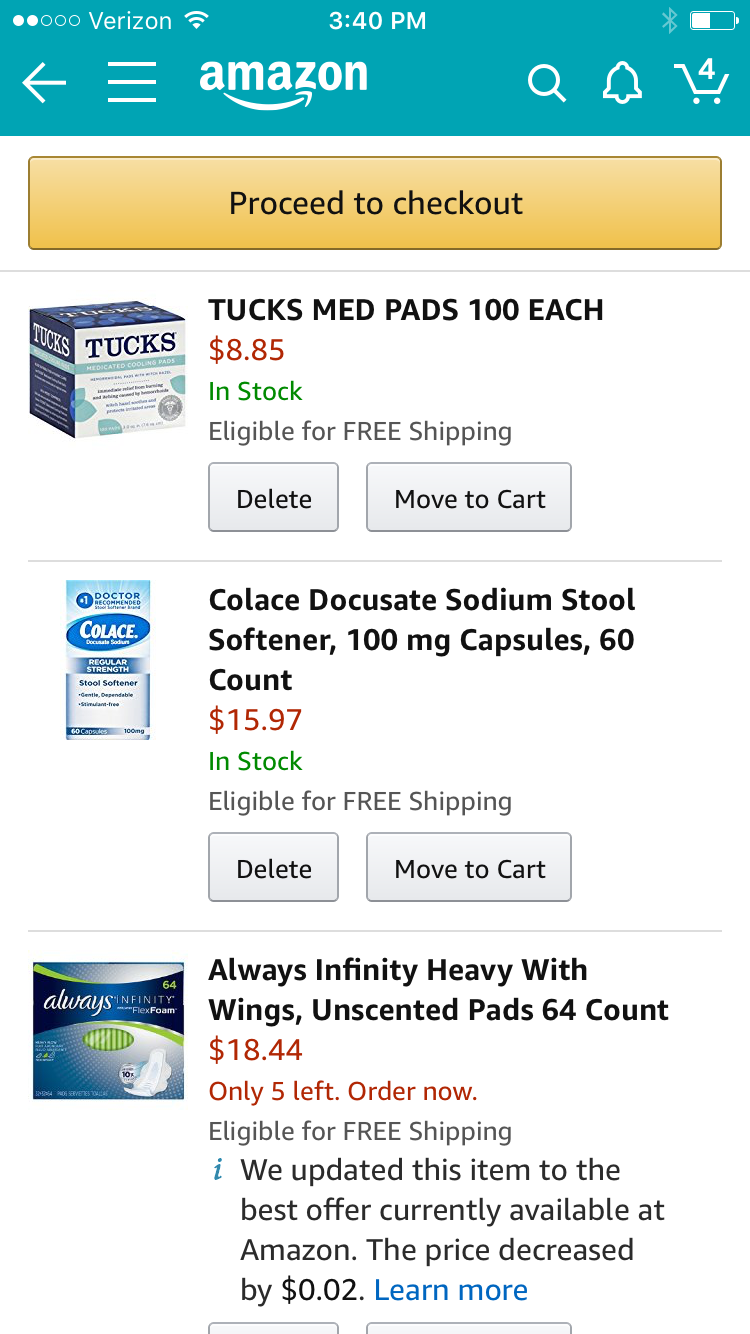Tap the Always Infinity pads thumbnail
Screen dimensions: 750x1334
tap(108, 1031)
